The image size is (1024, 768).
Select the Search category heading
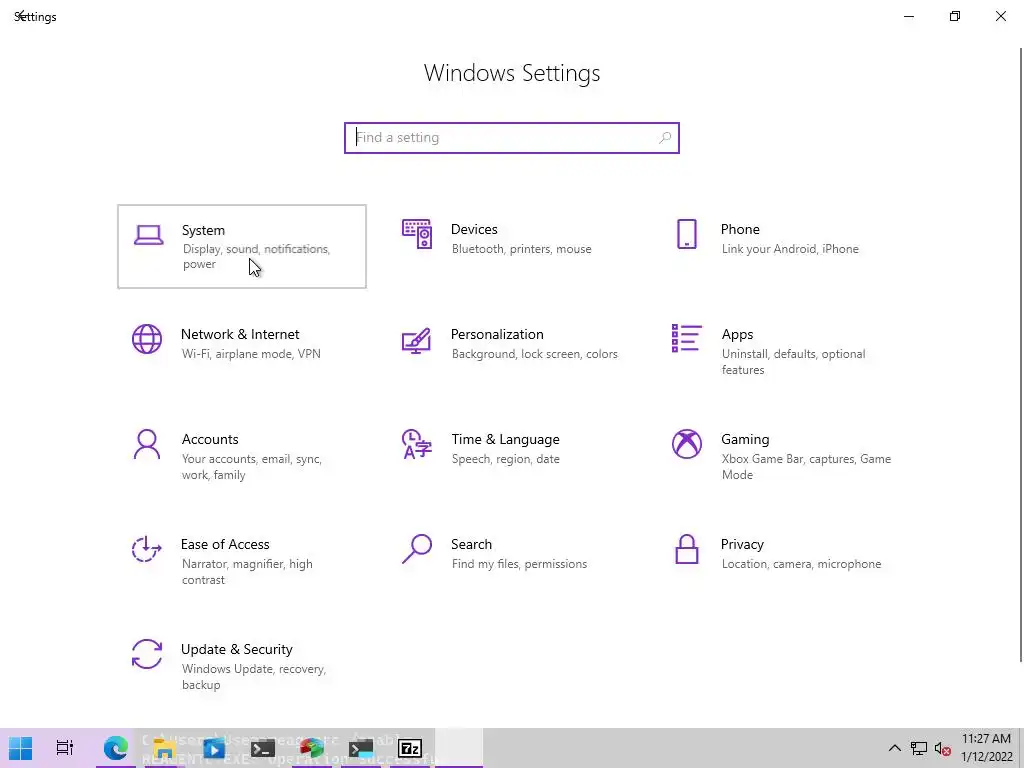click(x=472, y=545)
